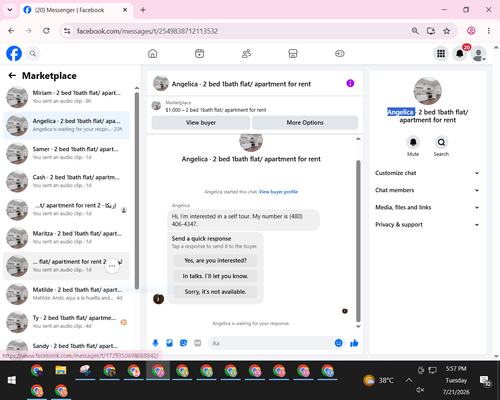The height and width of the screenshot is (400, 500).
Task: Open Windows Start menu
Action: click(12, 380)
